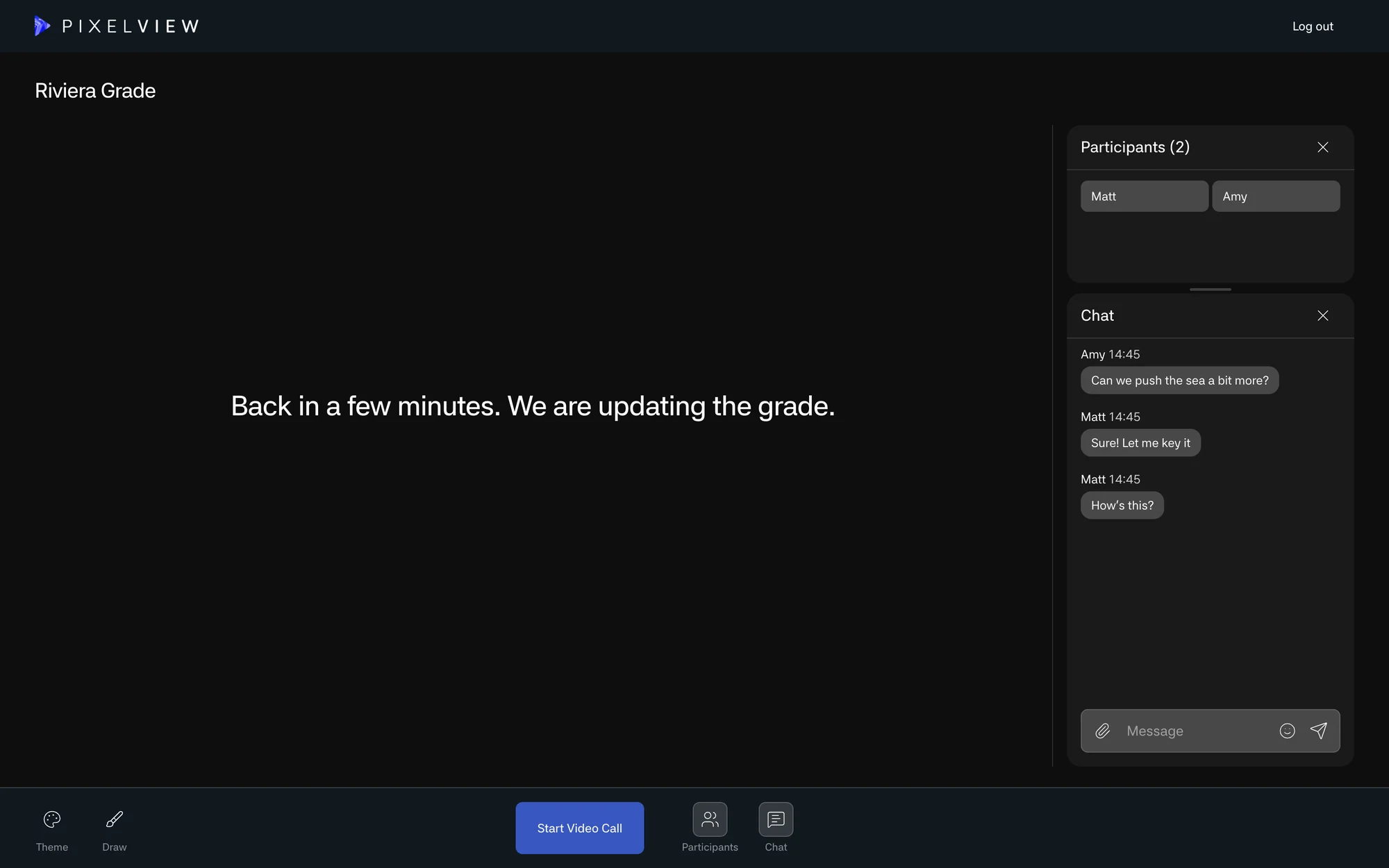Select participant Matt chip
The width and height of the screenshot is (1389, 868).
[1144, 197]
